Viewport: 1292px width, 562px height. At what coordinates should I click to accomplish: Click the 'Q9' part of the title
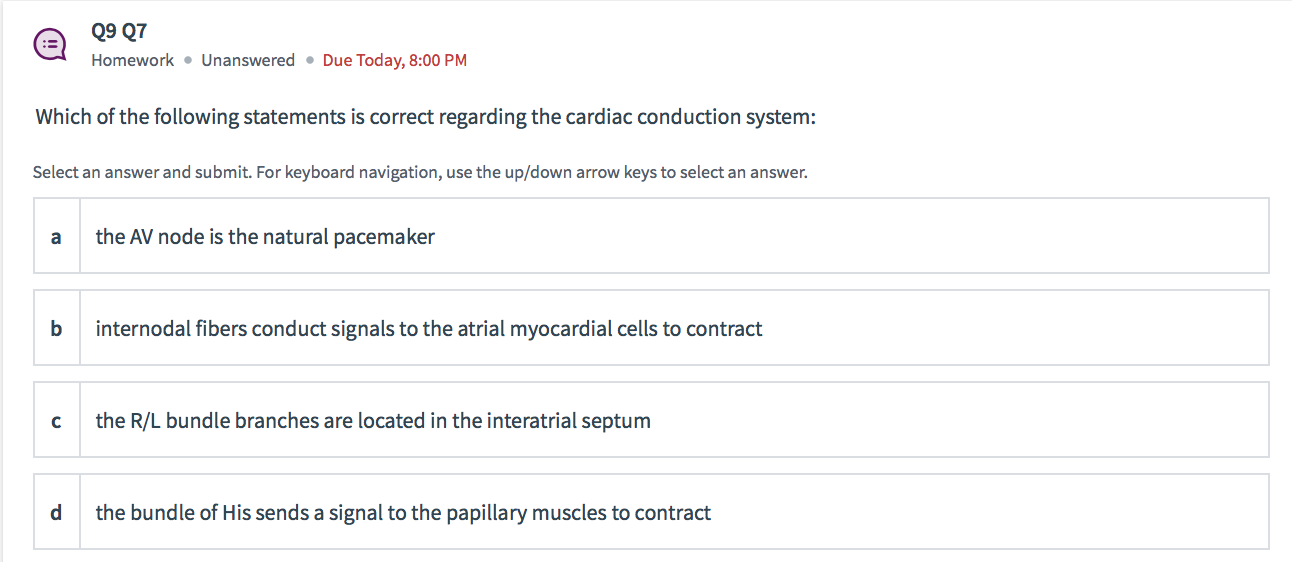tap(103, 32)
